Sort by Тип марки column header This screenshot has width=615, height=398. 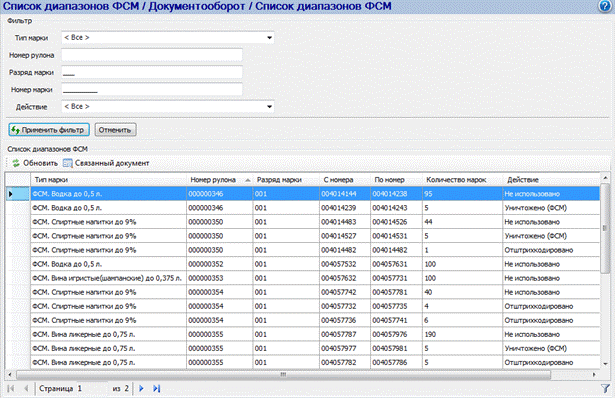tap(109, 180)
